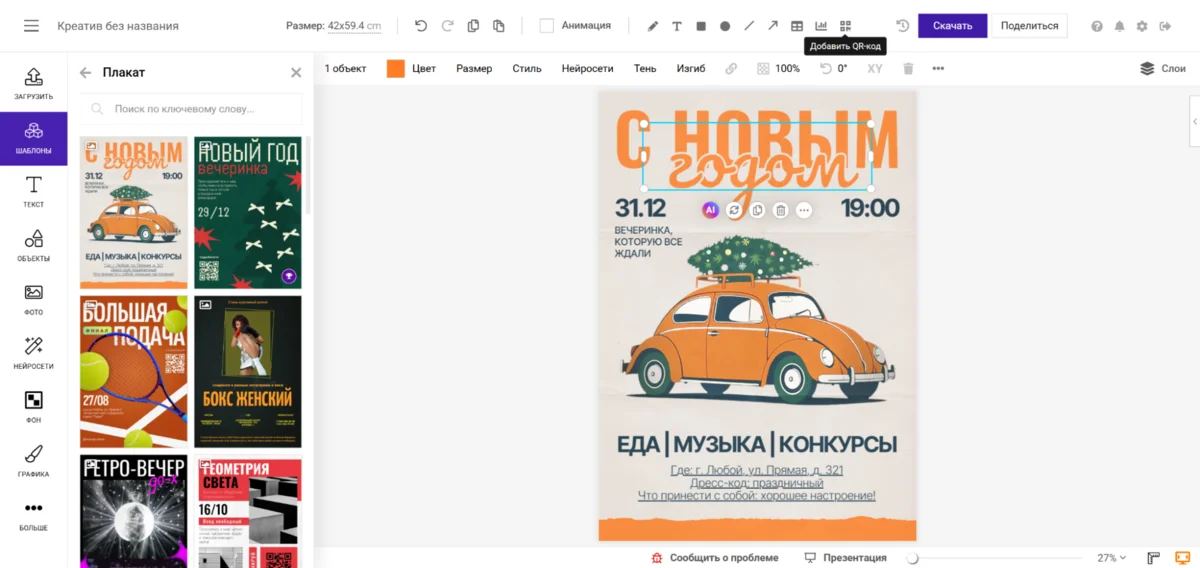This screenshot has width=1200, height=568.
Task: Change canvas size 42x59.4 cm
Action: [354, 26]
